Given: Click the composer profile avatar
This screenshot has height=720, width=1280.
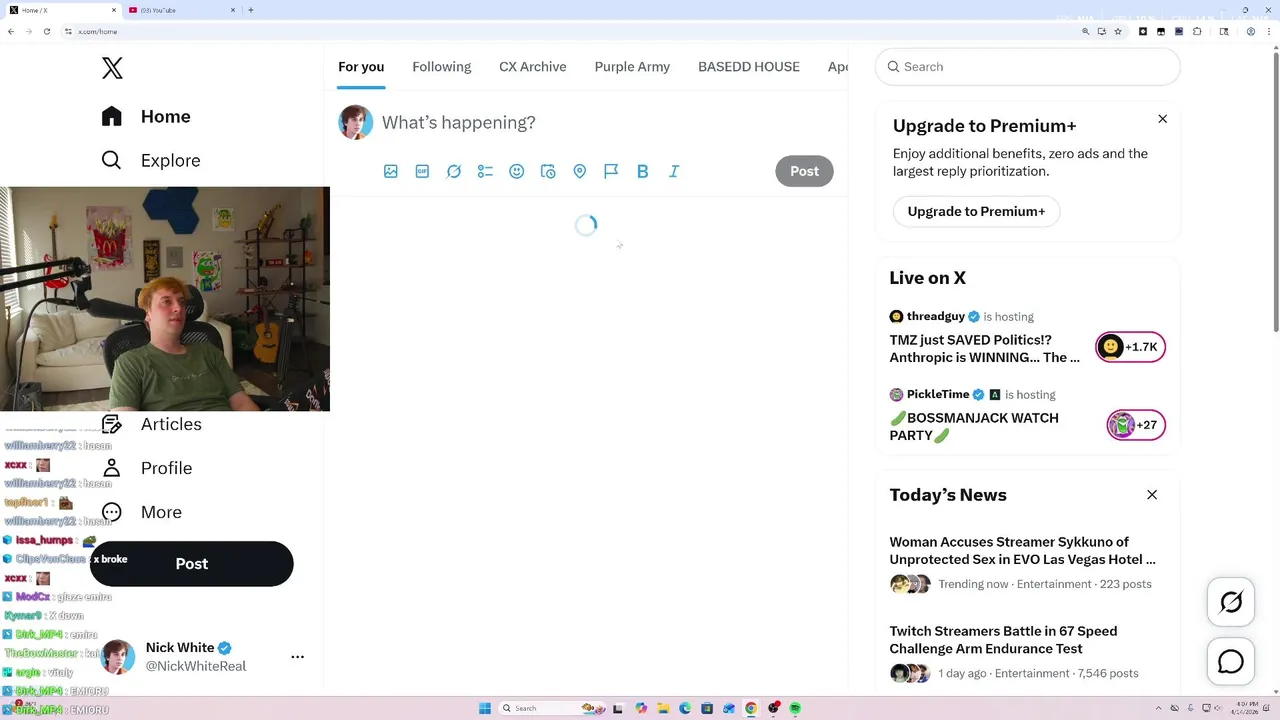Looking at the screenshot, I should point(355,122).
